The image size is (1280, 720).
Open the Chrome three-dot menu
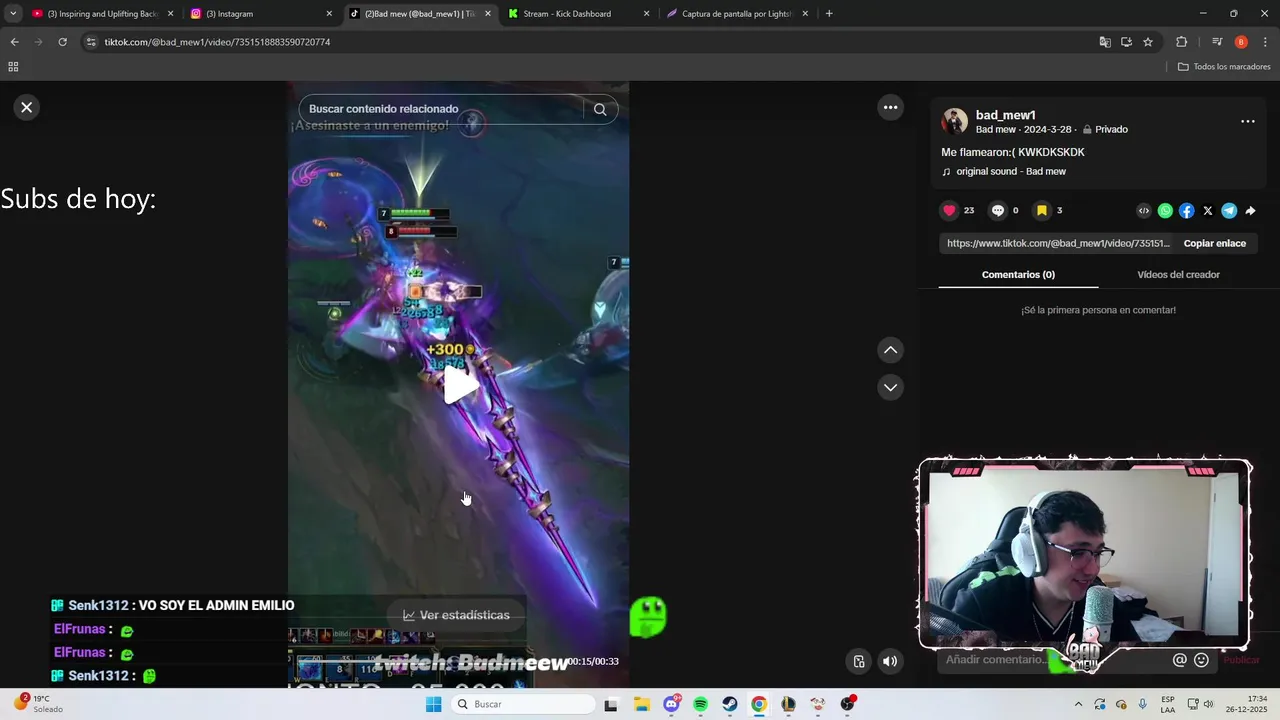[x=1265, y=42]
